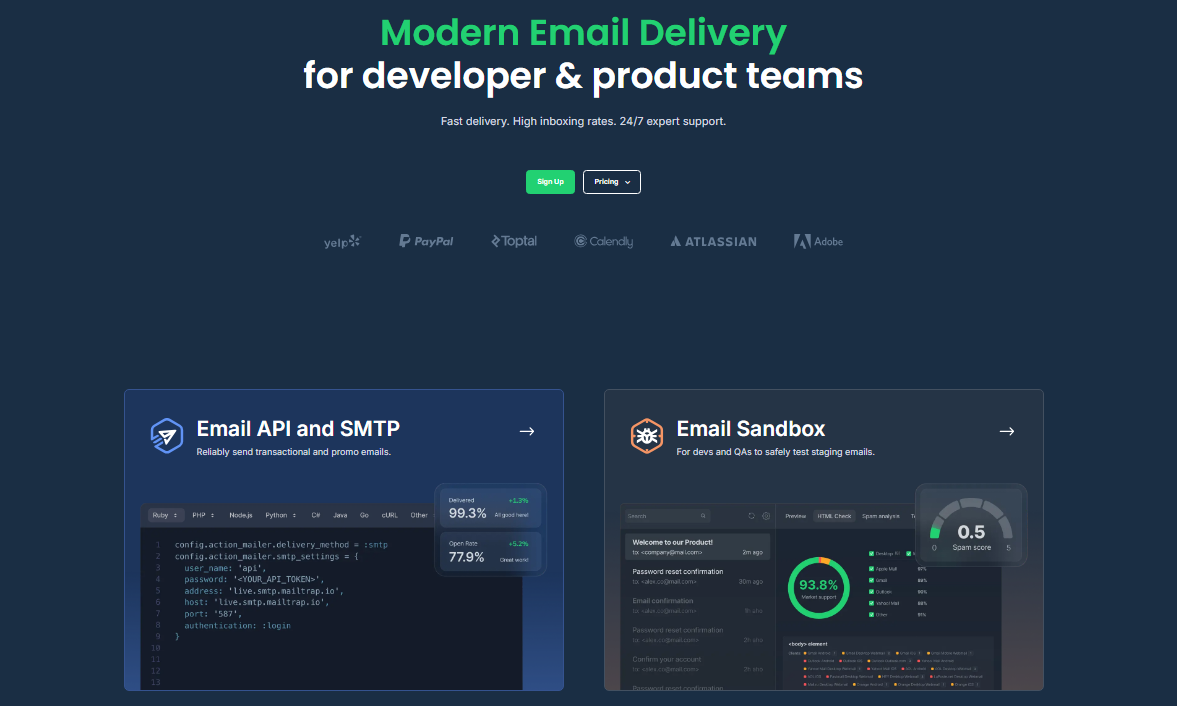Click the refresh icon in the sandbox inbox
This screenshot has width=1177, height=706.
tap(750, 516)
